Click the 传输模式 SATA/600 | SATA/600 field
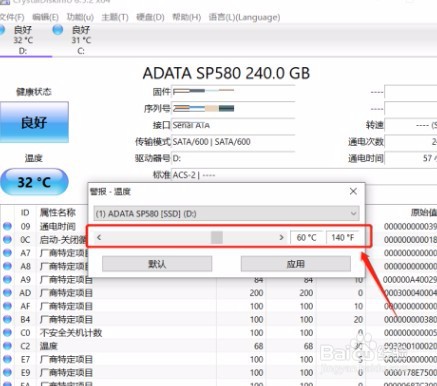The width and height of the screenshot is (437, 386). pos(233,142)
